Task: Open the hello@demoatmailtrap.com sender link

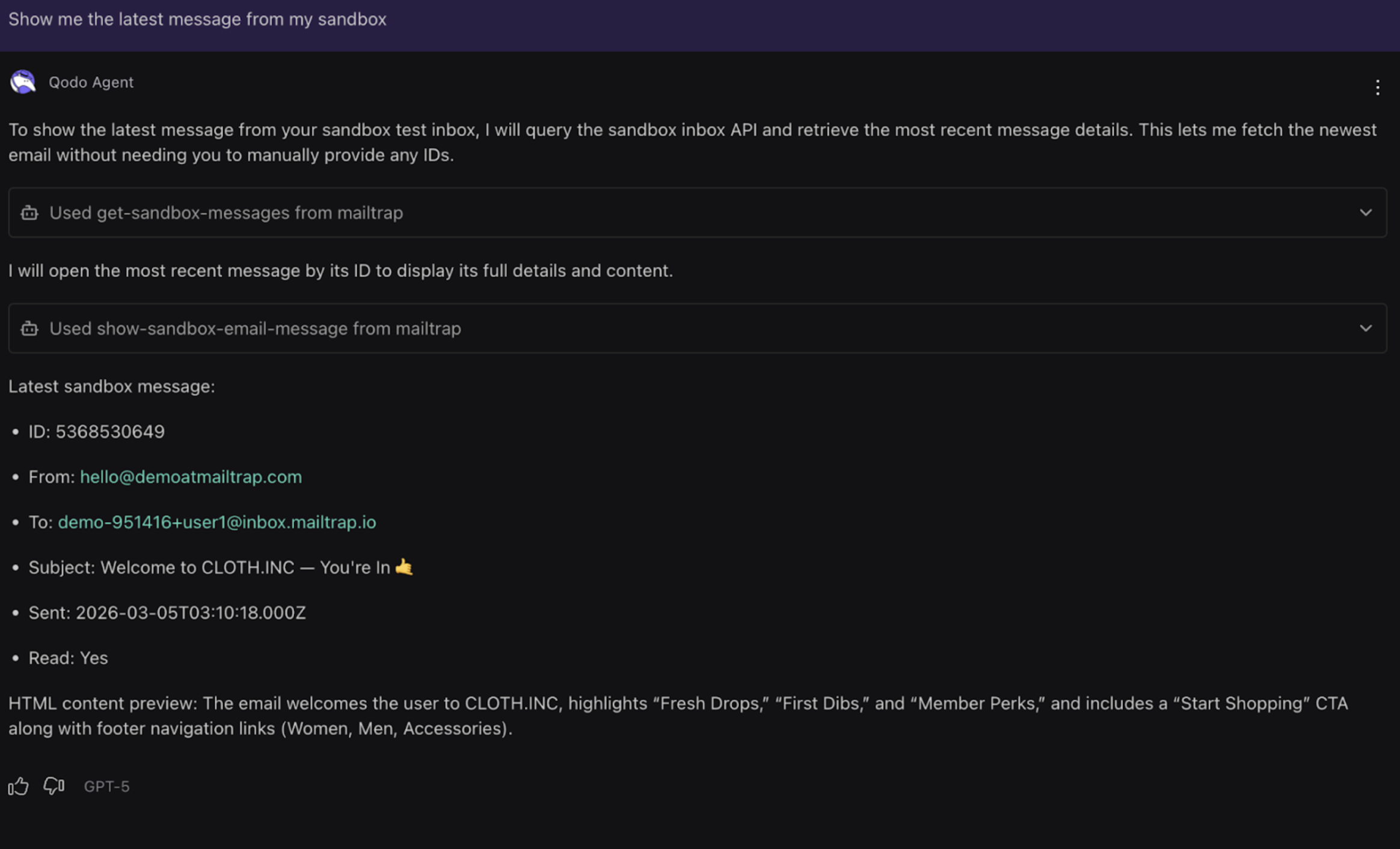Action: (191, 477)
